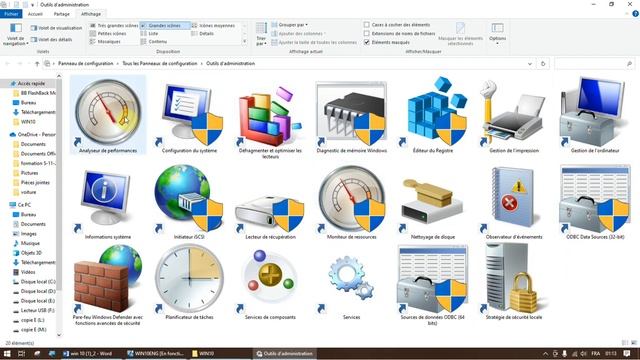Viewport: 640px width, 360px height.
Task: Open Windows Start menu button
Action: pos(7,353)
